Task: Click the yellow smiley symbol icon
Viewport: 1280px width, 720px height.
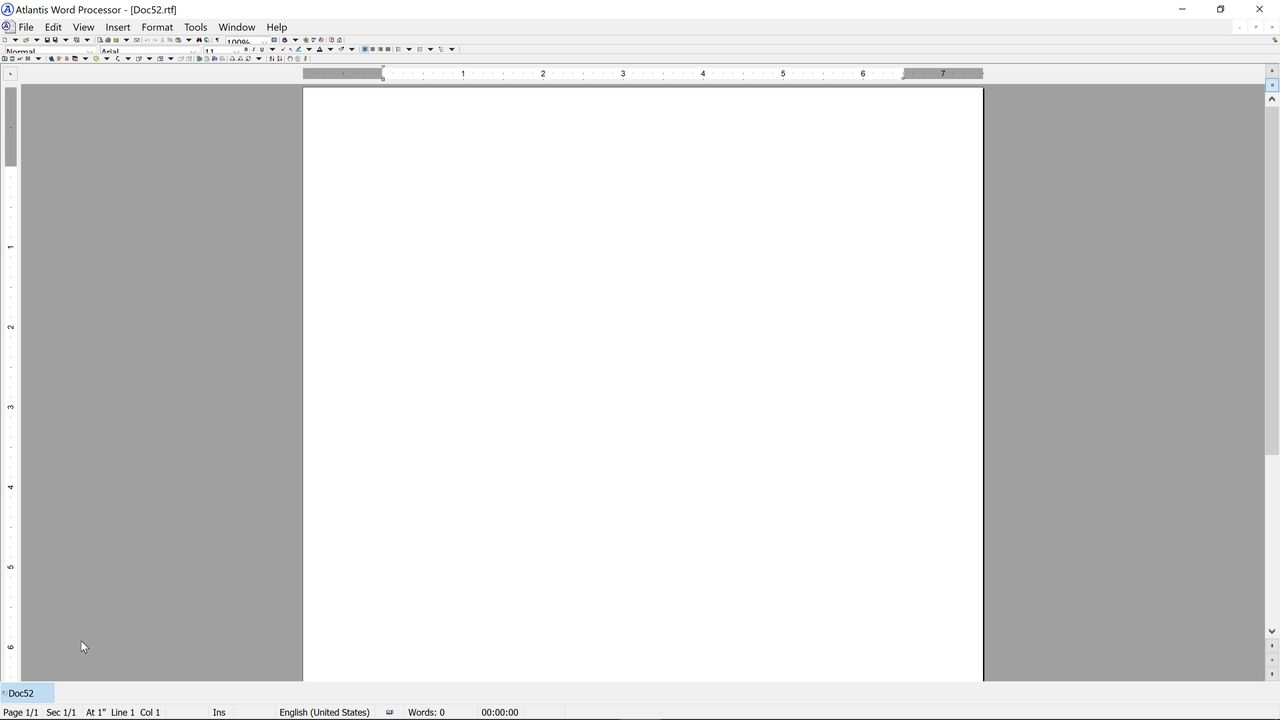Action: (x=96, y=58)
